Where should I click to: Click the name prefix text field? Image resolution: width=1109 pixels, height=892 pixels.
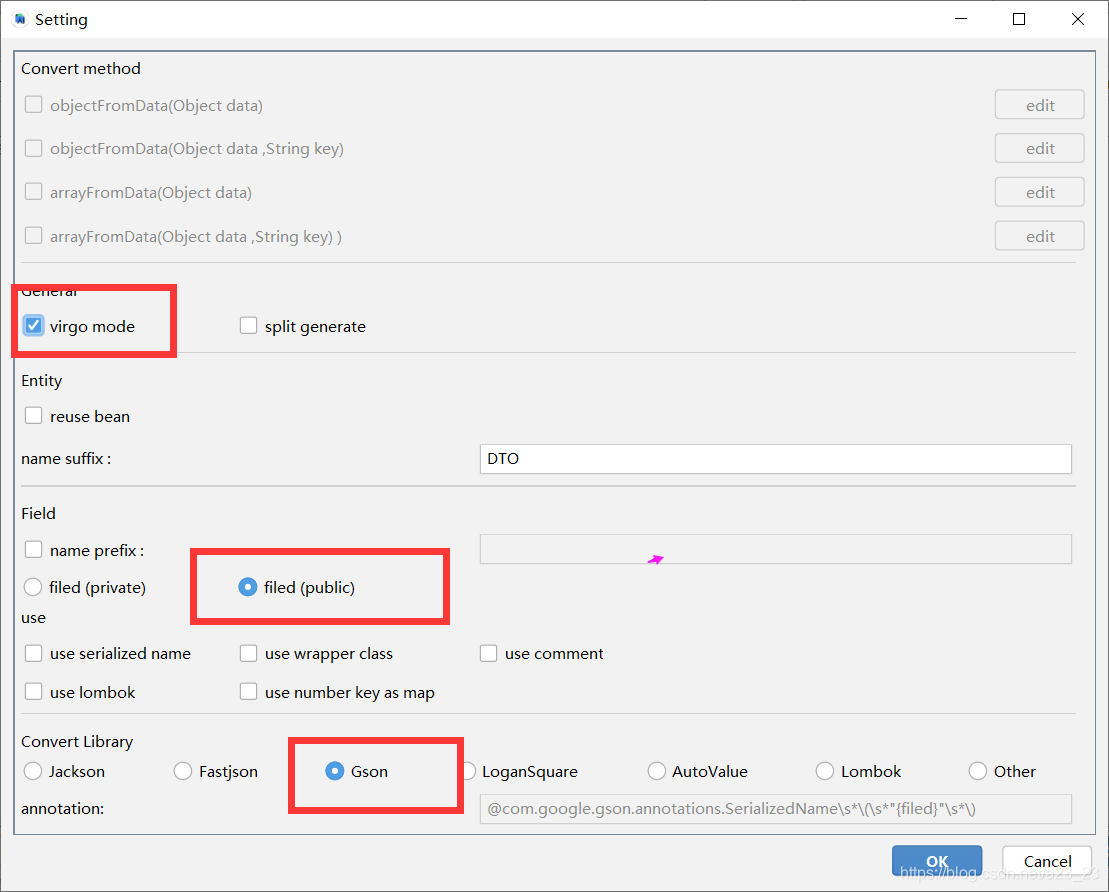(775, 549)
